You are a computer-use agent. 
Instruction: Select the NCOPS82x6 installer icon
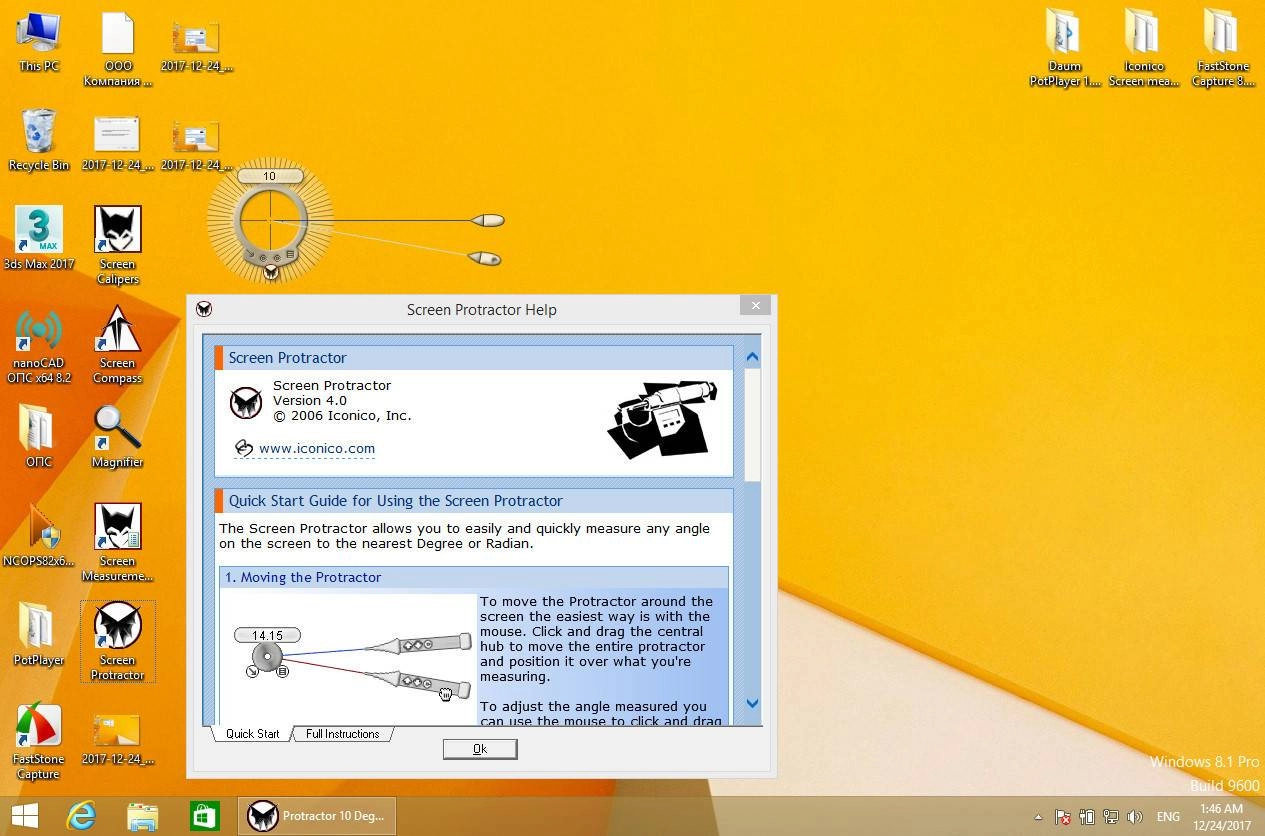(39, 535)
